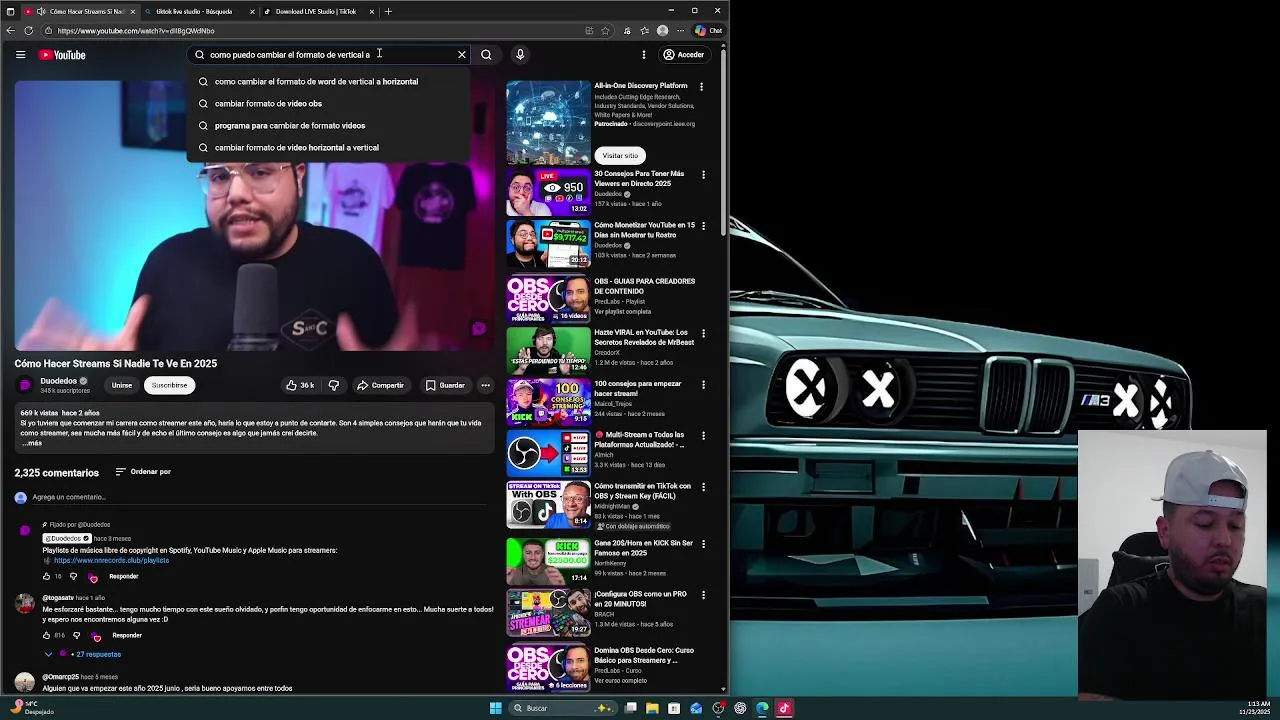Screen dimensions: 1280x720
Task: Click 'Visitar sitio' on the sponsored ad
Action: click(620, 155)
